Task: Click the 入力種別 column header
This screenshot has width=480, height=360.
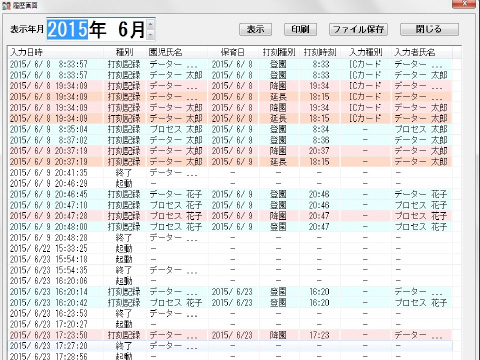Action: pyautogui.click(x=366, y=52)
